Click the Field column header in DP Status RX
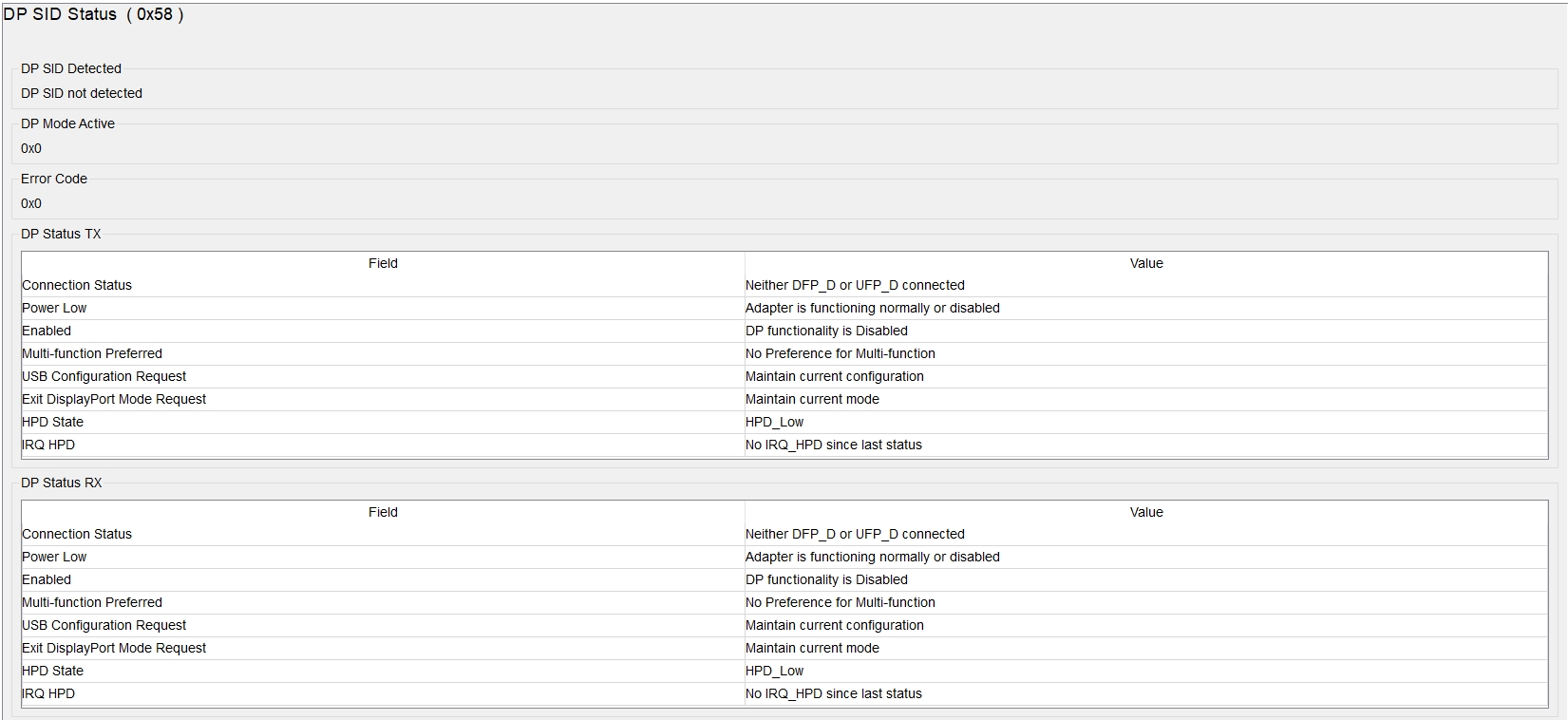 [x=383, y=512]
